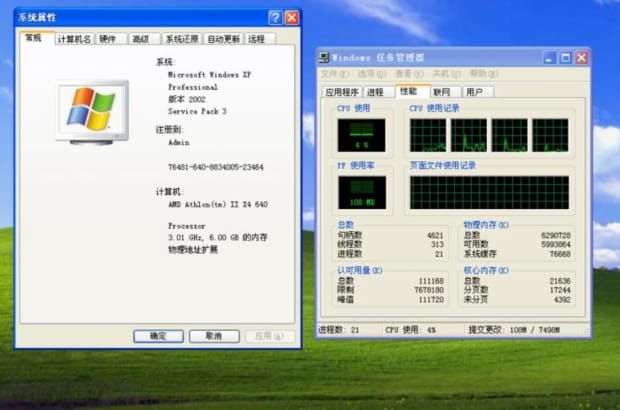Click the 页面文件使用记录 history graph

[x=488, y=192]
